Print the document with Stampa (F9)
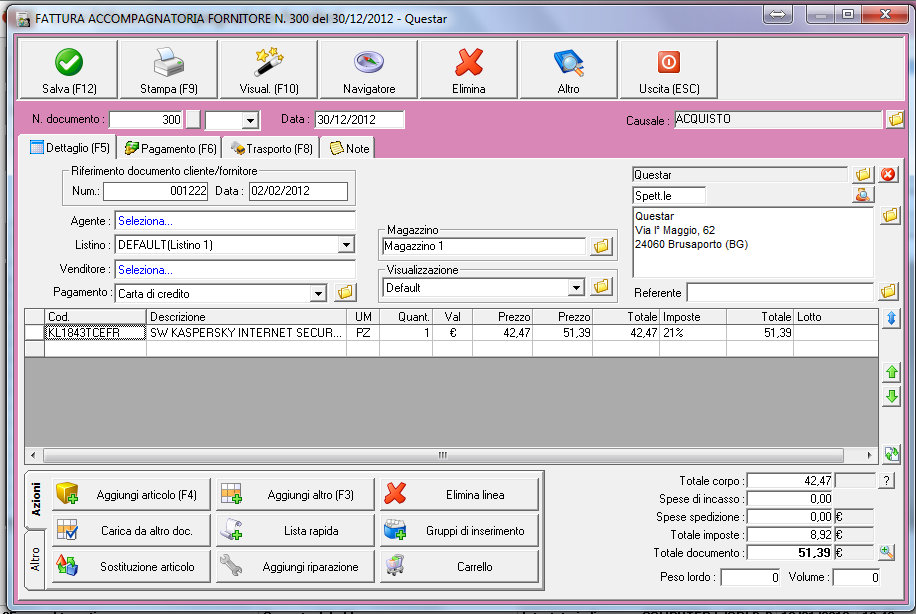This screenshot has height=614, width=916. (x=168, y=71)
